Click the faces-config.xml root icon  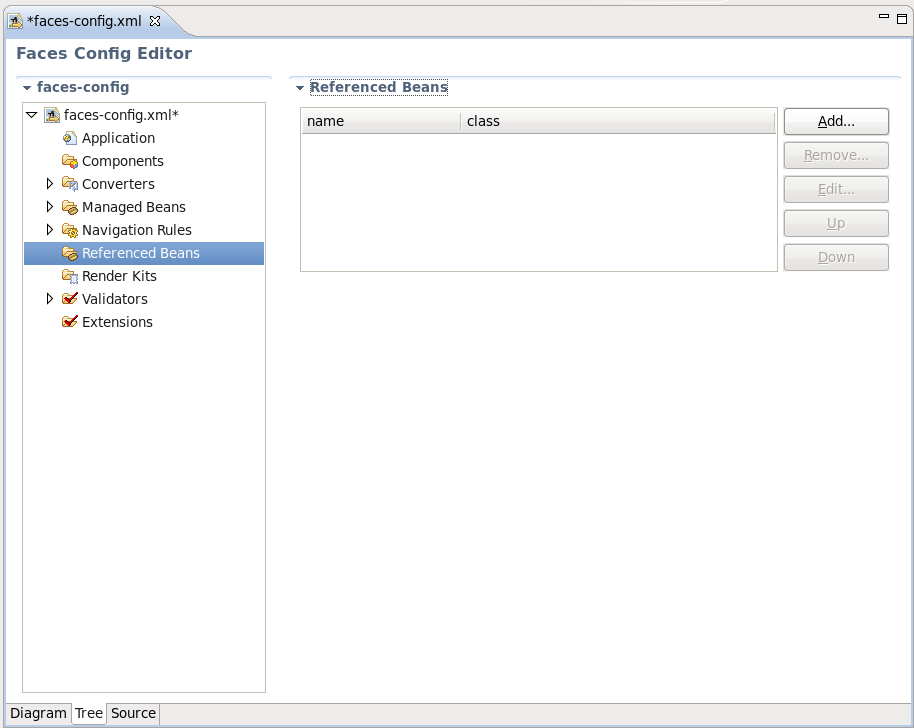[50, 115]
